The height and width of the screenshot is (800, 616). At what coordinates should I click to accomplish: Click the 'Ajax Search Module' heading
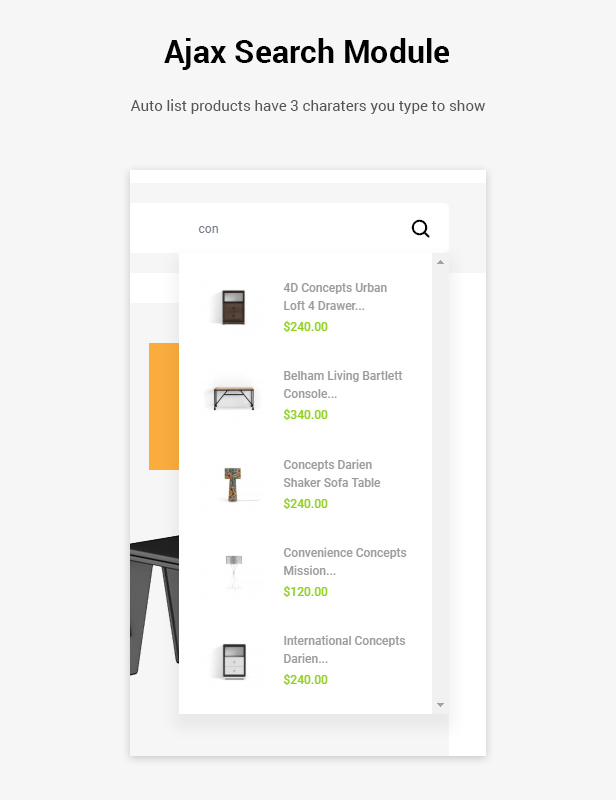tap(307, 52)
